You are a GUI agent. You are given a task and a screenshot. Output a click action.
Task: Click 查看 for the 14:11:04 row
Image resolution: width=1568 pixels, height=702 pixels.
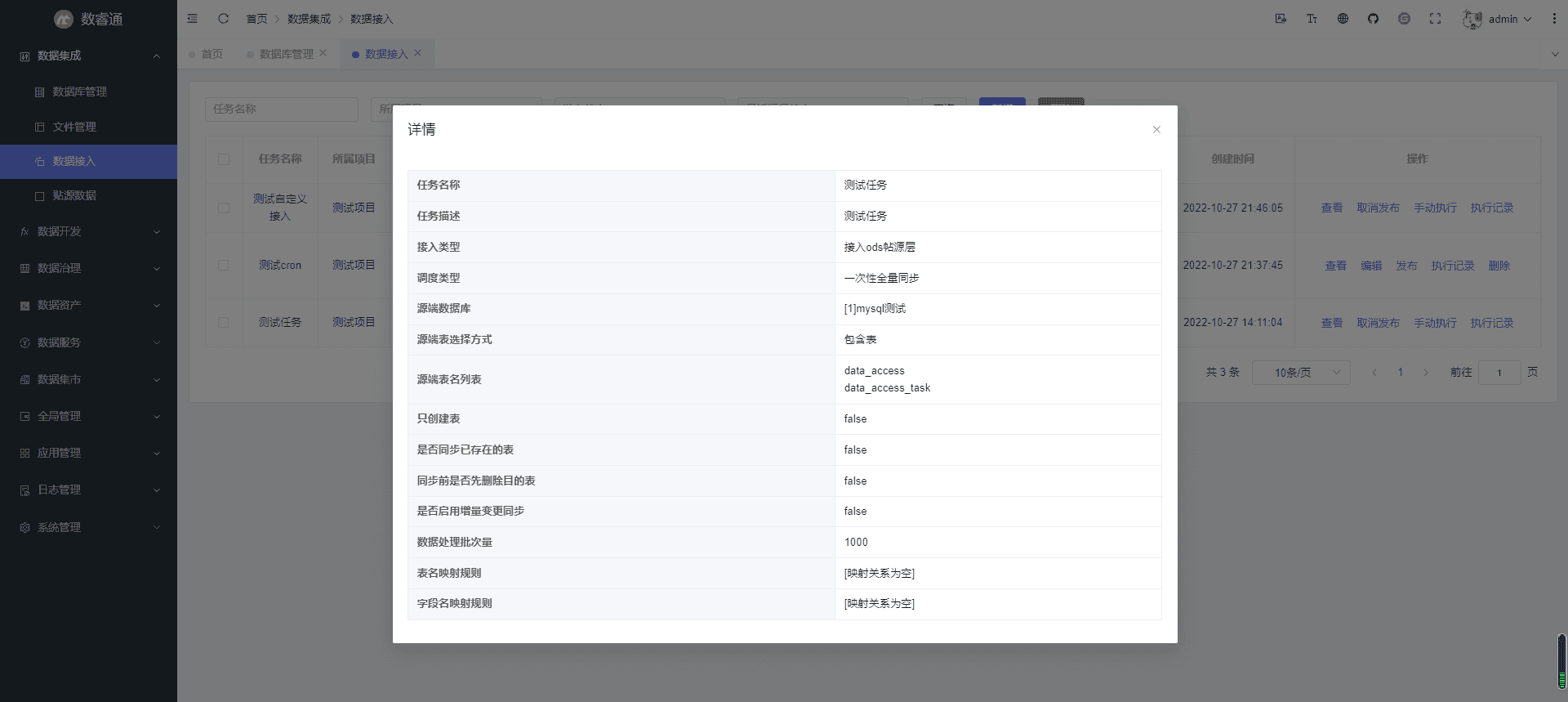point(1332,323)
